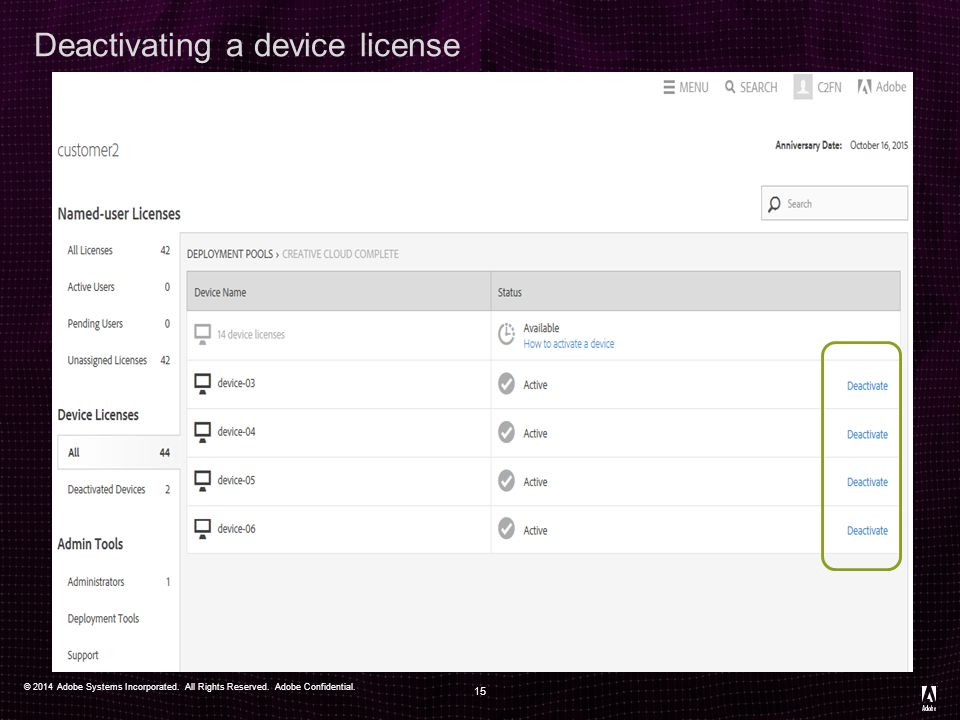Screen dimensions: 960x720
Task: Click into the Search input field
Action: tap(834, 203)
